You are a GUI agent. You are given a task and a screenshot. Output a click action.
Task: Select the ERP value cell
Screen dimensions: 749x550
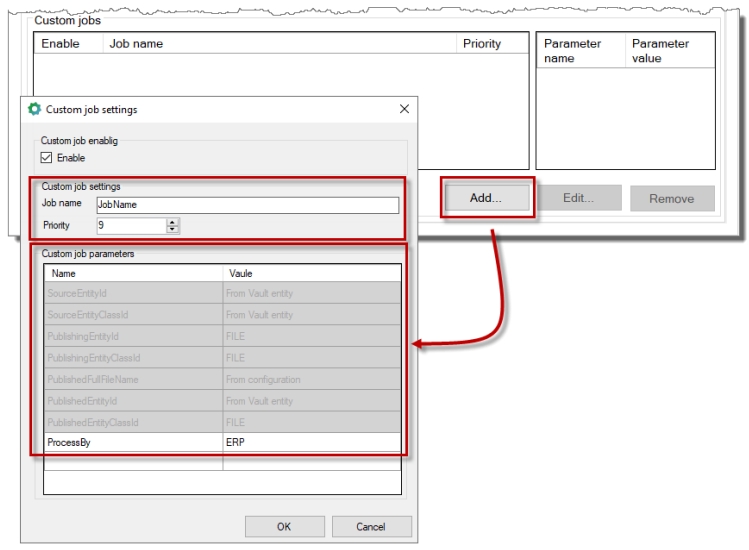311,442
